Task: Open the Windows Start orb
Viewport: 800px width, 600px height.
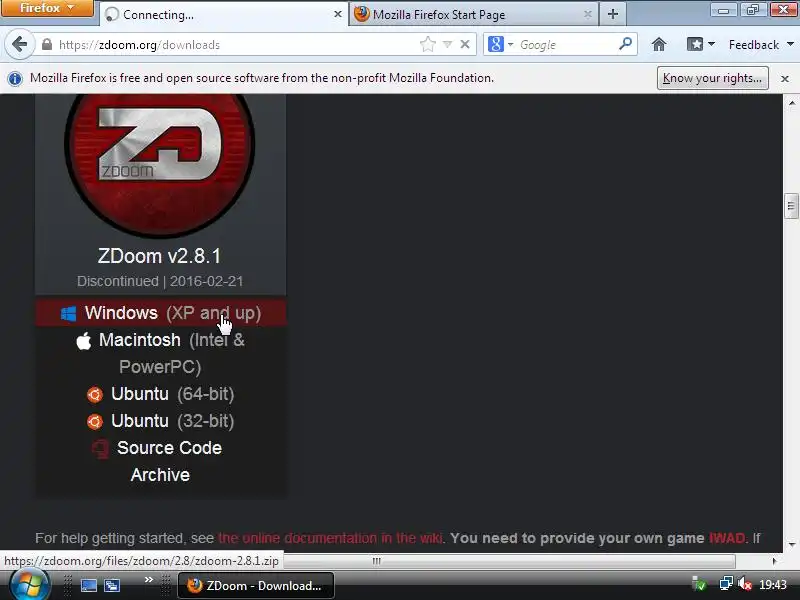Action: (29, 585)
